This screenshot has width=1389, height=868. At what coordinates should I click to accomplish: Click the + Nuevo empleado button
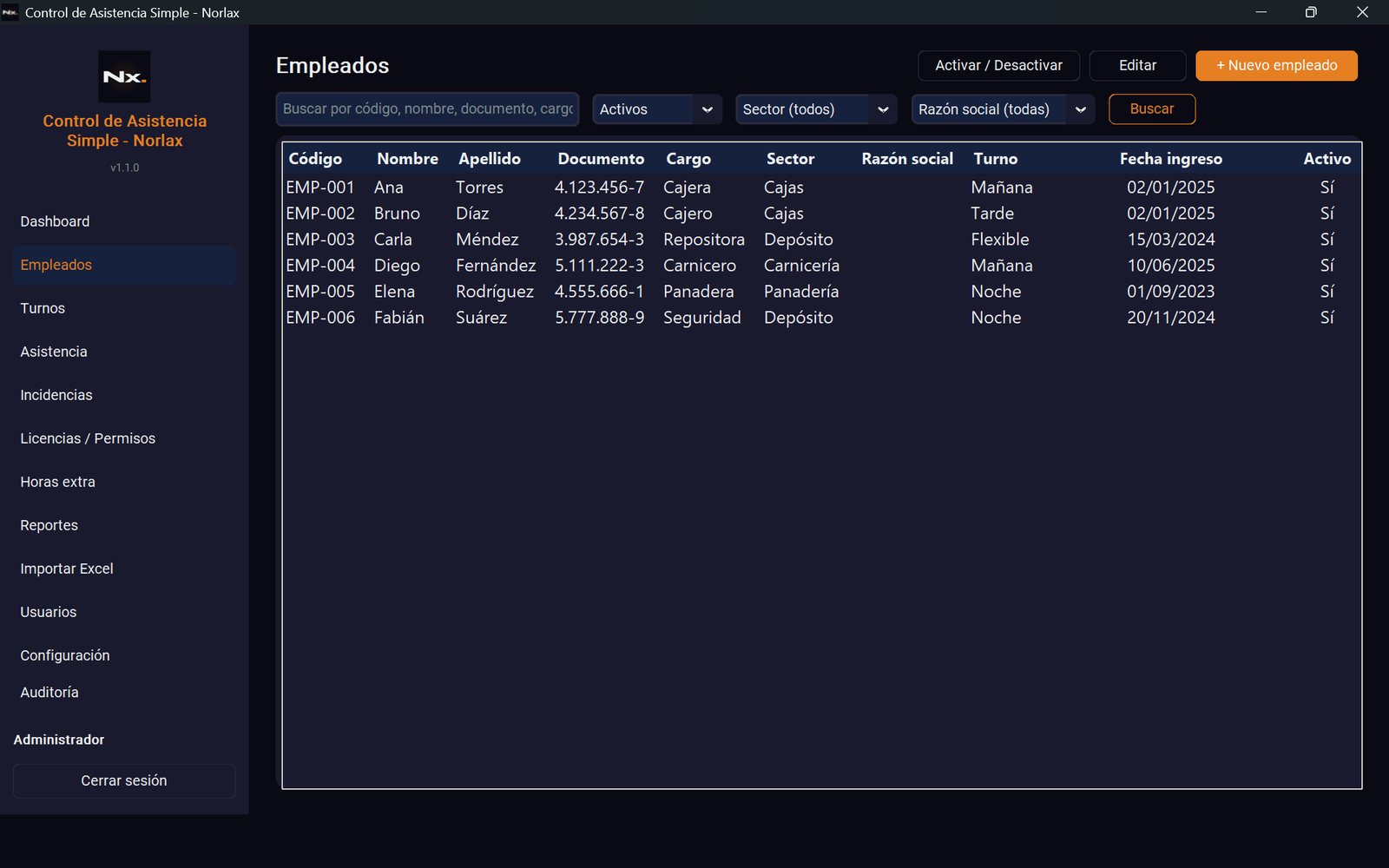click(x=1276, y=66)
